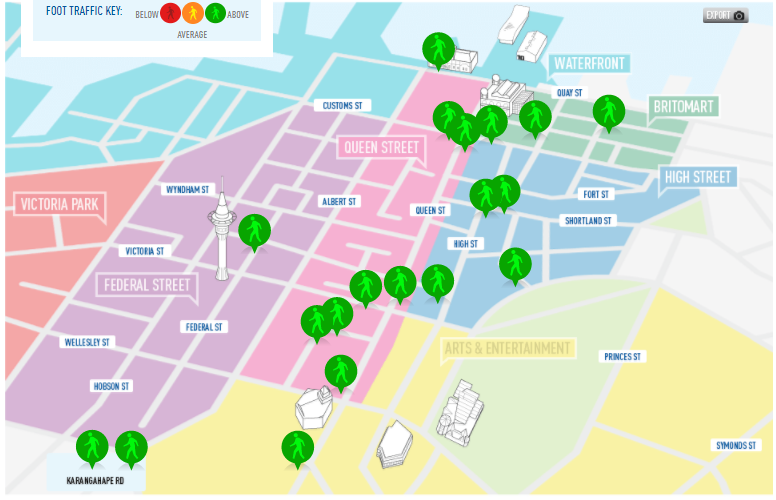Screen dimensions: 776x500
Task: Click the green above-average foot traffic key icon
Action: click(215, 14)
